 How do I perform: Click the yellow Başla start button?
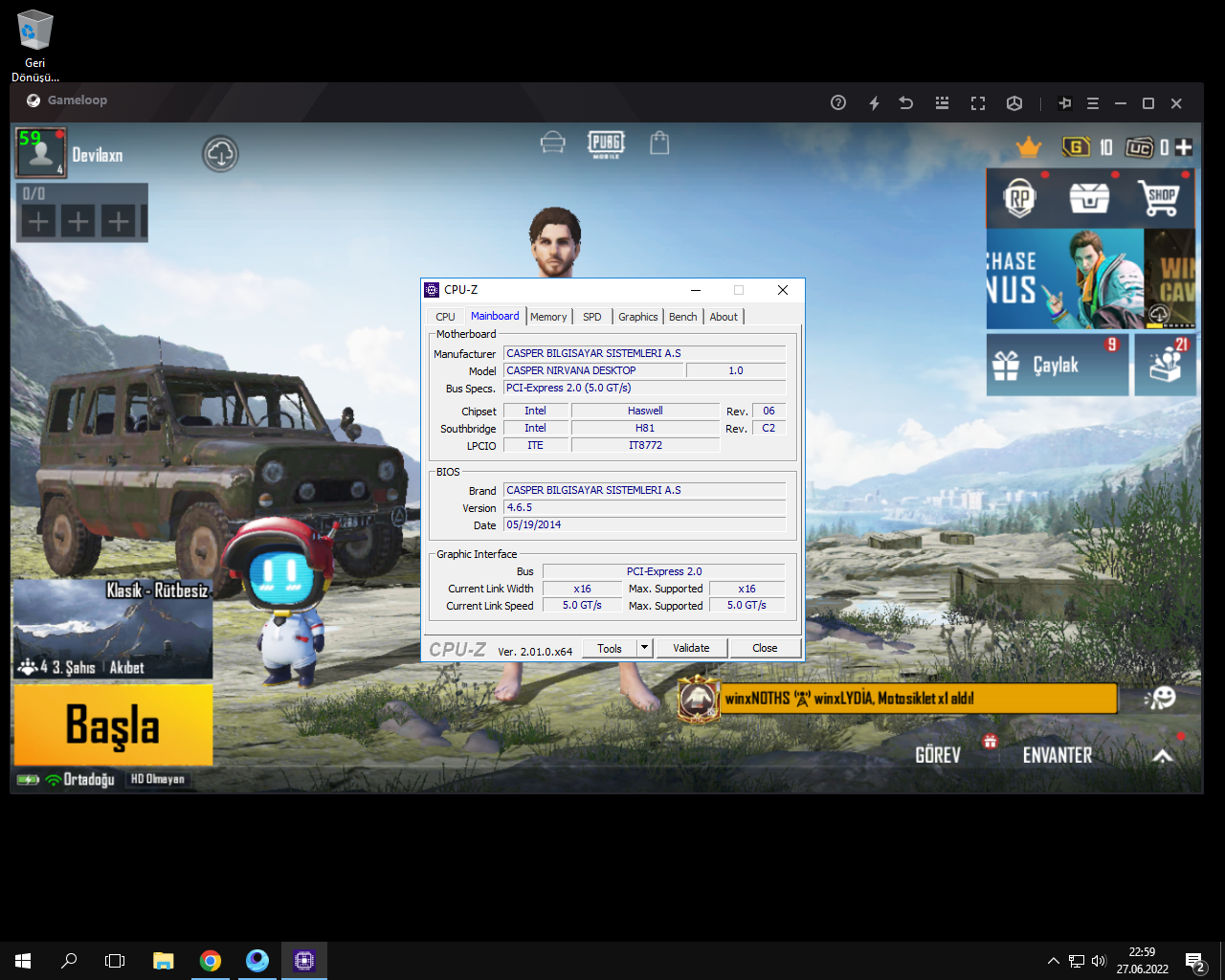113,724
